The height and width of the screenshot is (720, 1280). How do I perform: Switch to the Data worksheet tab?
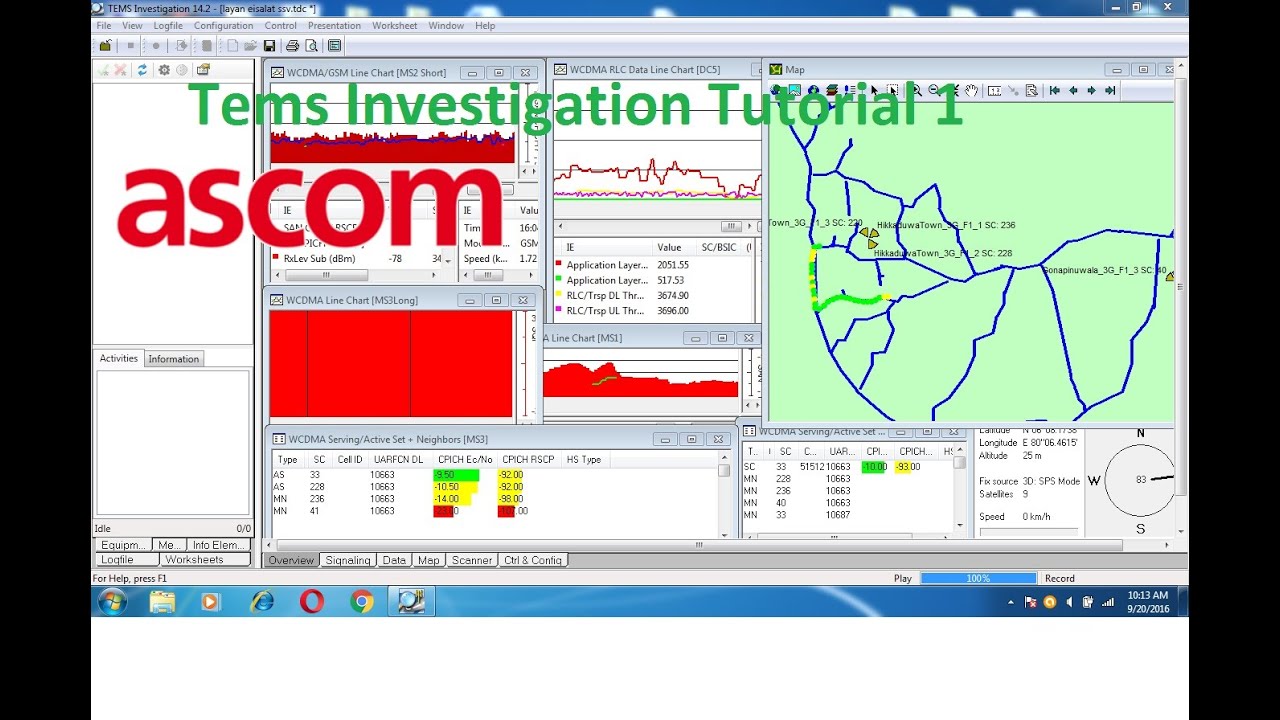pyautogui.click(x=394, y=560)
